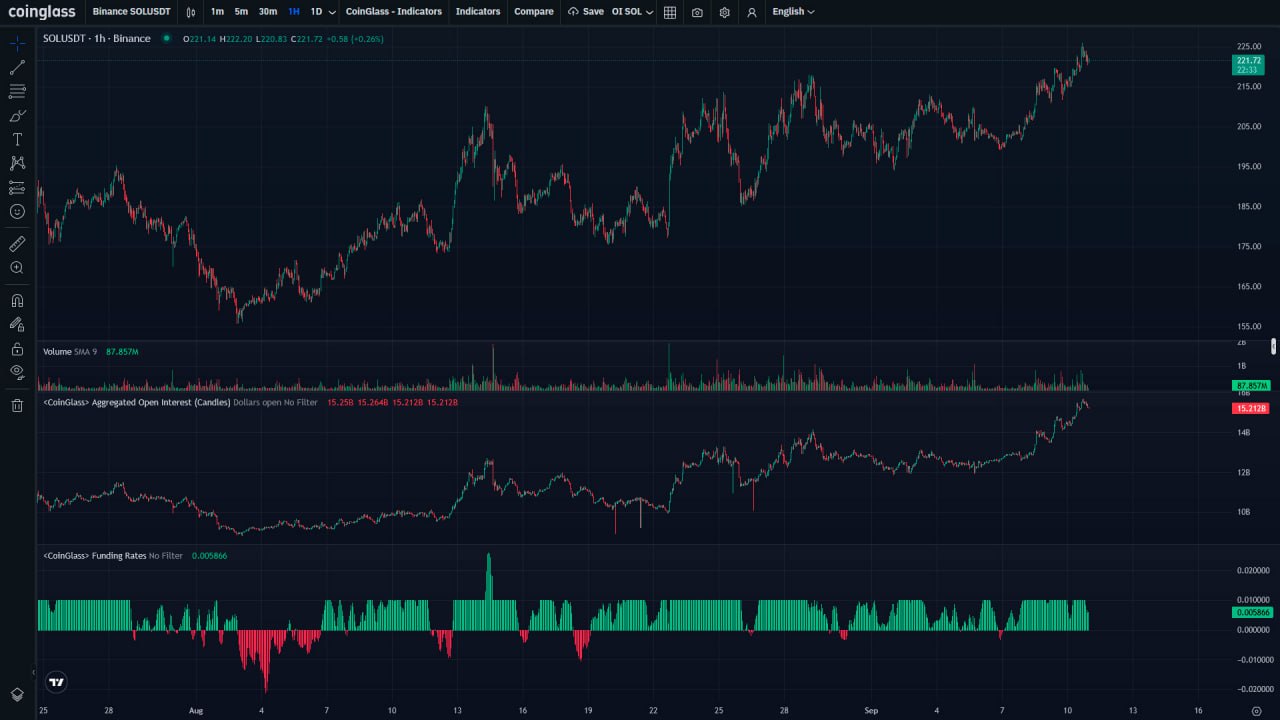The width and height of the screenshot is (1280, 720).
Task: Expand the timeframe dropdown arrow
Action: tap(332, 12)
